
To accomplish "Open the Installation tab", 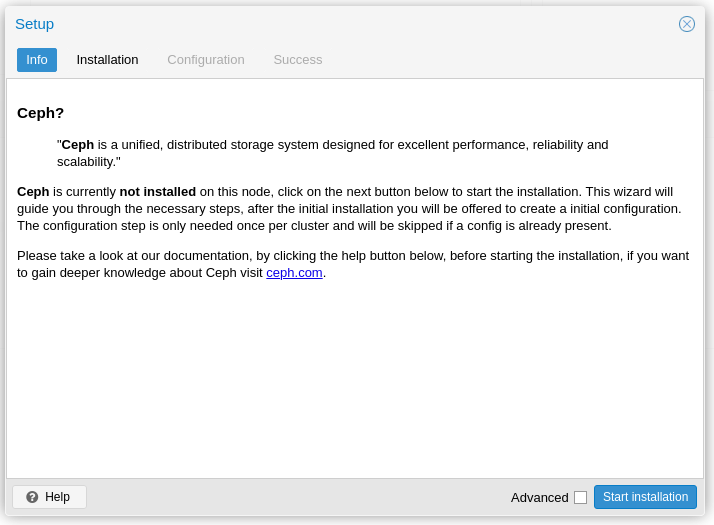I will pos(107,60).
